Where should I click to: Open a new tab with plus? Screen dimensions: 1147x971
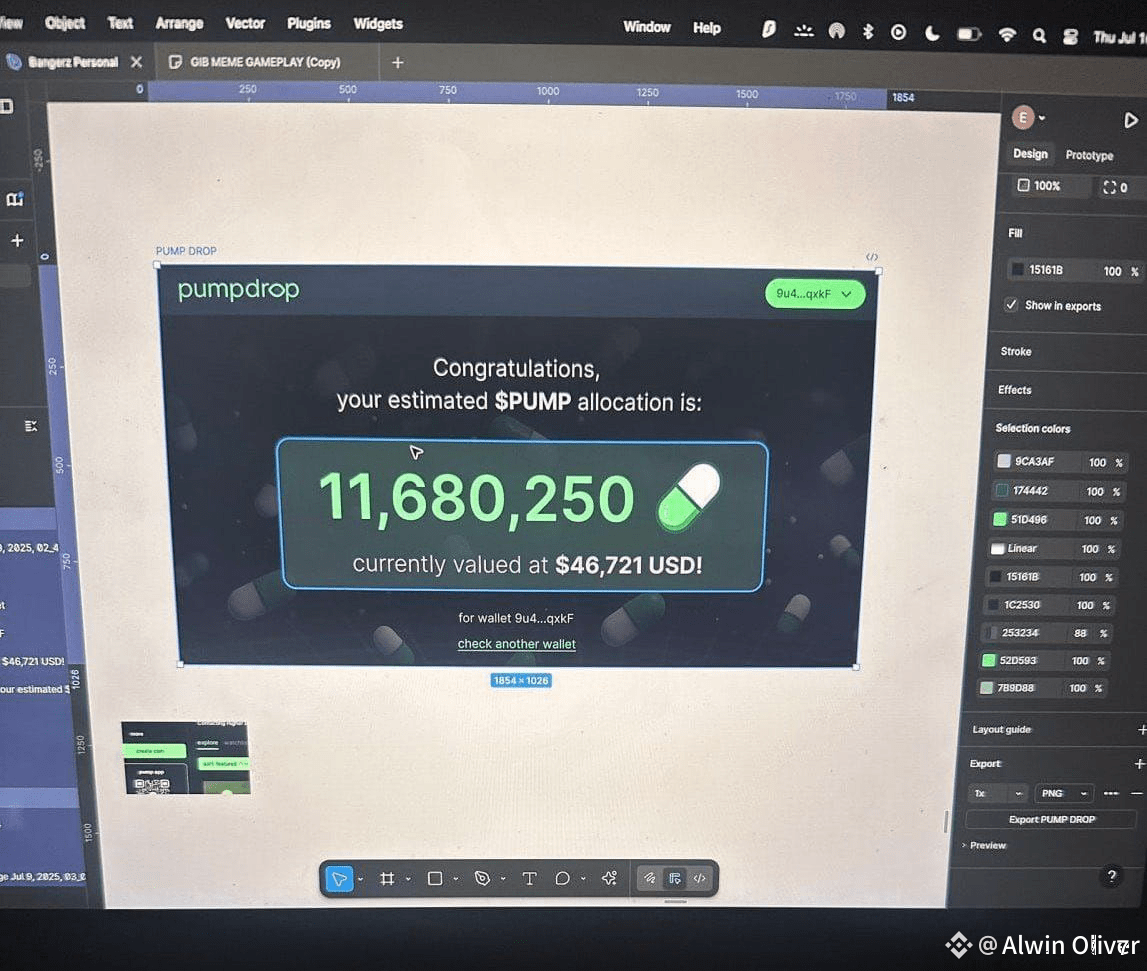[x=397, y=63]
